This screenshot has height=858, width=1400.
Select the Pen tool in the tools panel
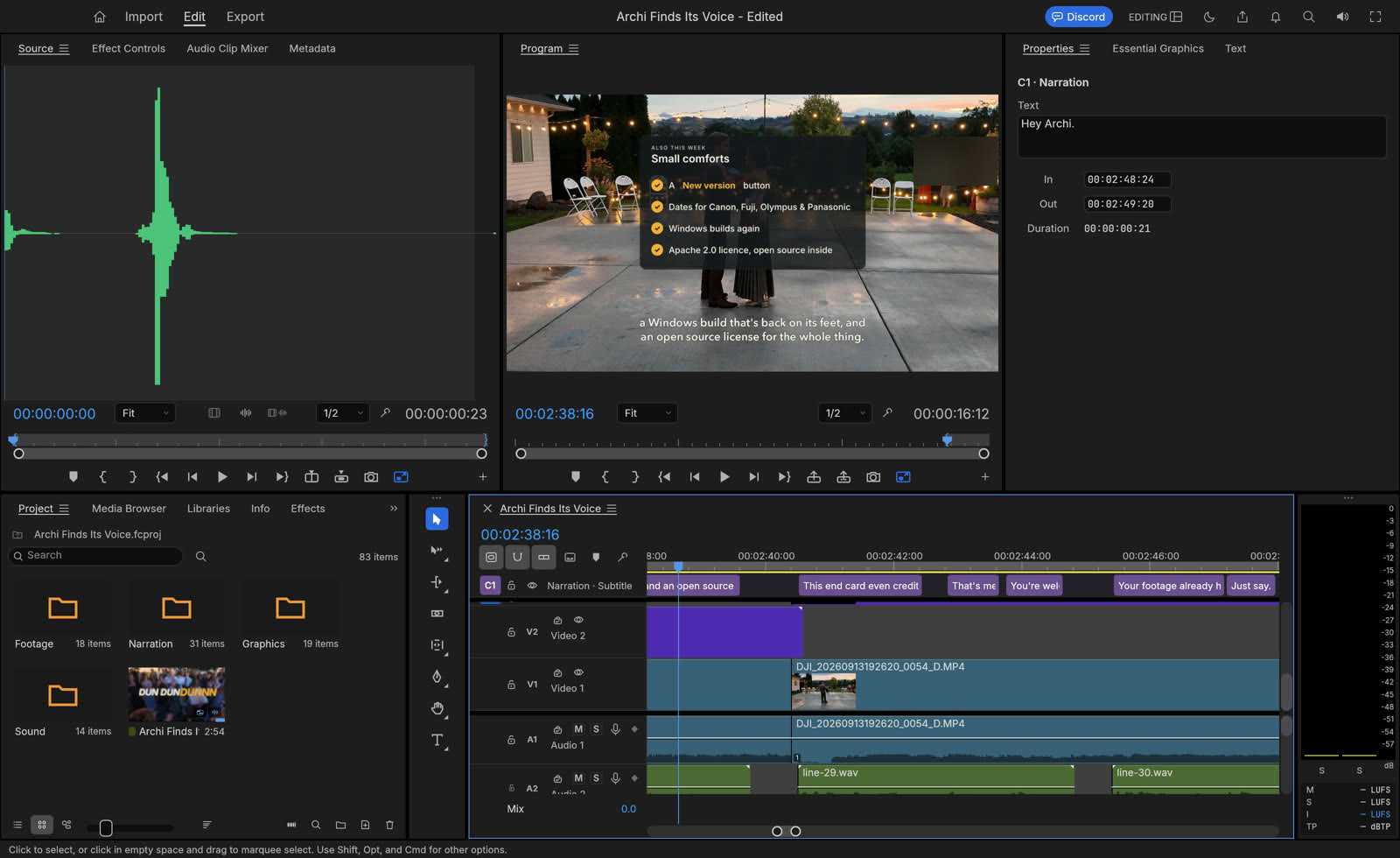pos(437,677)
